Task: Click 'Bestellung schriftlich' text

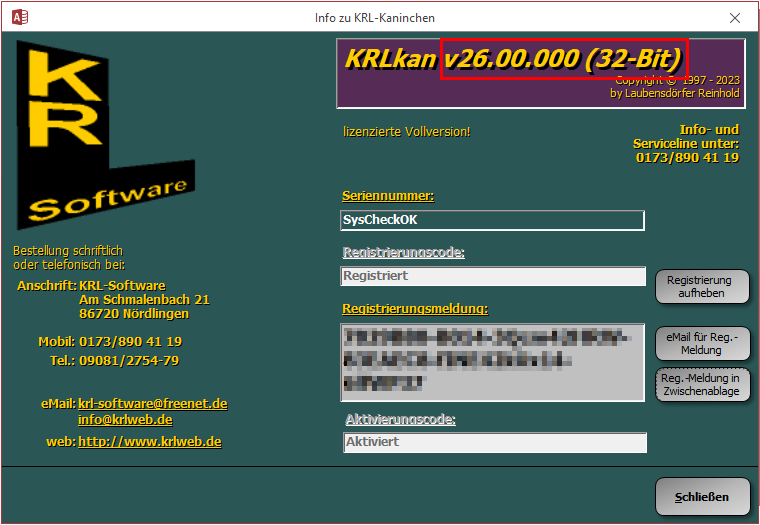Action: pos(68,251)
